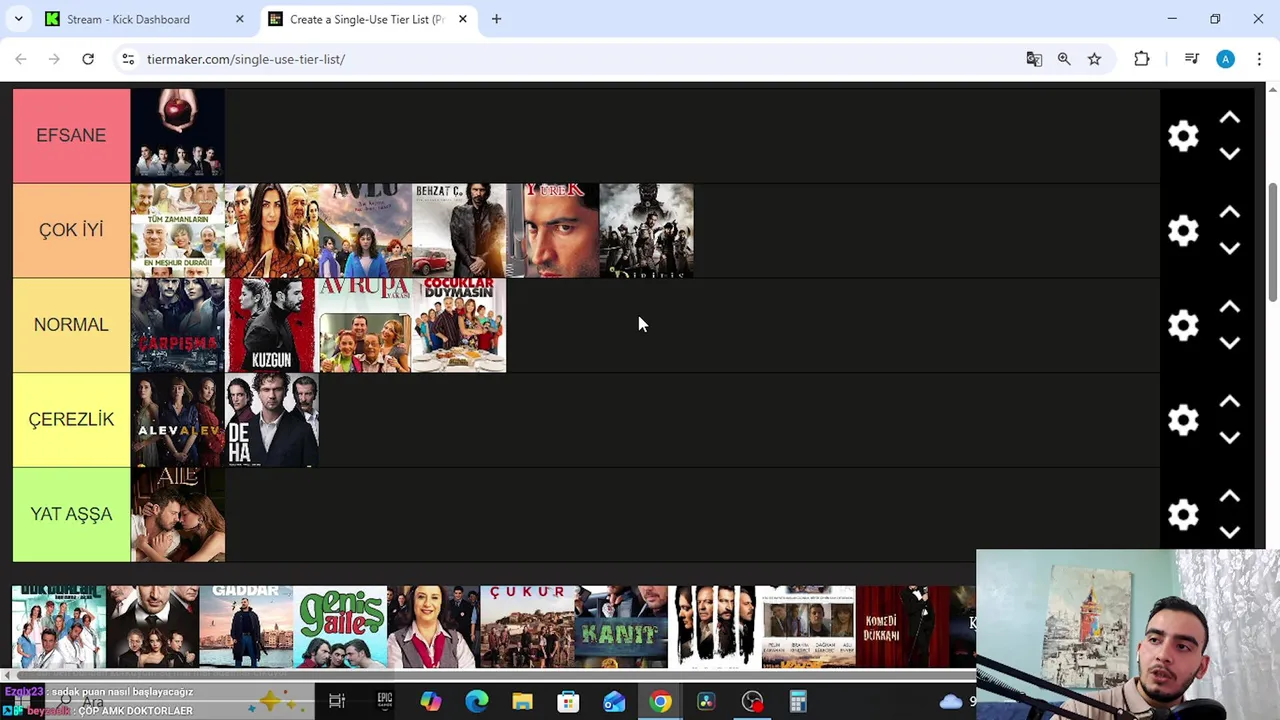Go back to previous page
This screenshot has height=720, width=1280.
21,59
